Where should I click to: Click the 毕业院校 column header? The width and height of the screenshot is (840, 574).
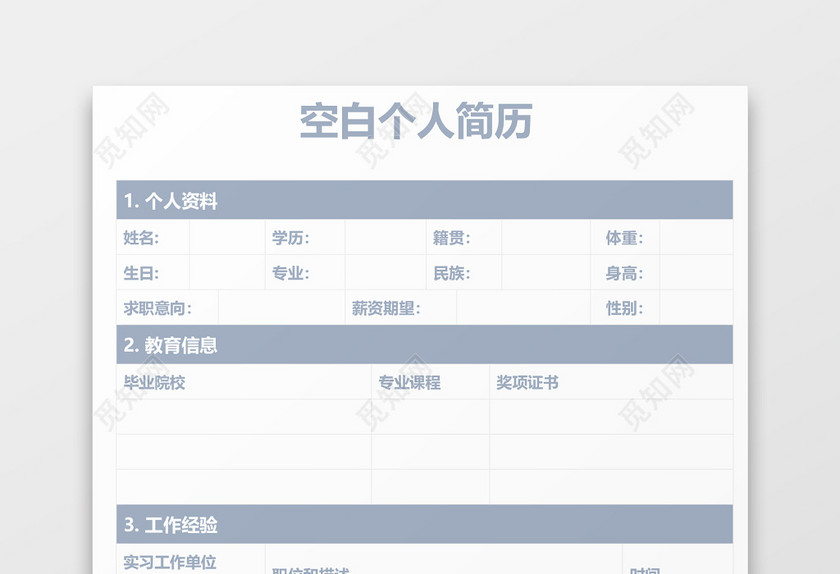(x=244, y=382)
